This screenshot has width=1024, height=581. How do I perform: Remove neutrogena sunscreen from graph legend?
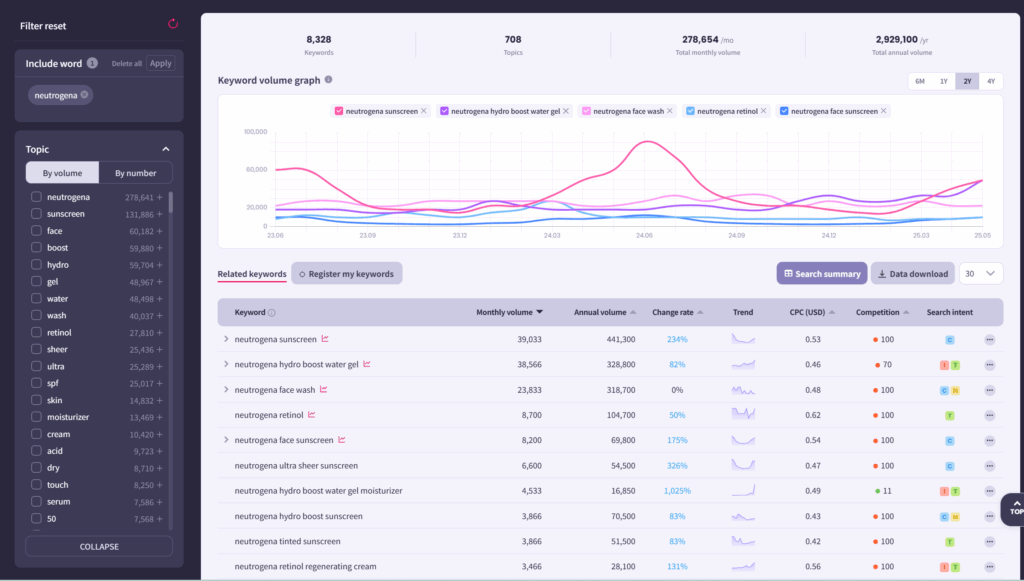[x=423, y=111]
